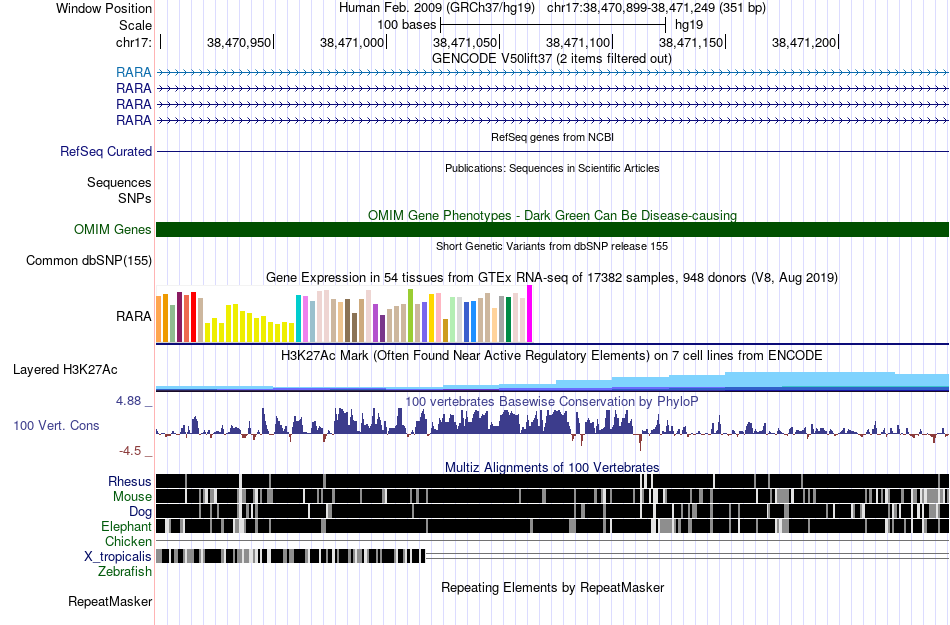950x625 pixels.
Task: Click Repeating Elements by RepeatMasker title
Action: click(x=553, y=587)
